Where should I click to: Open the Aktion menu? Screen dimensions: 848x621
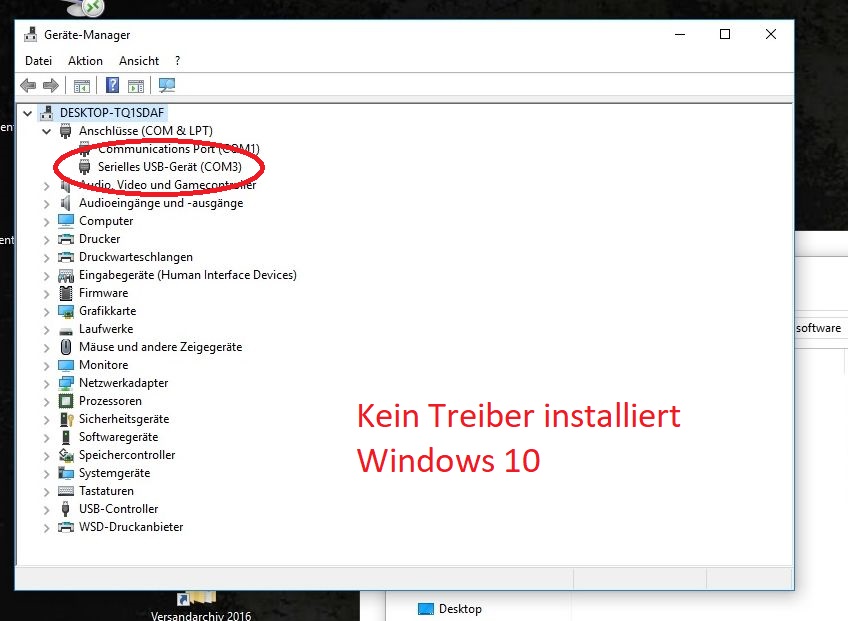coord(85,61)
